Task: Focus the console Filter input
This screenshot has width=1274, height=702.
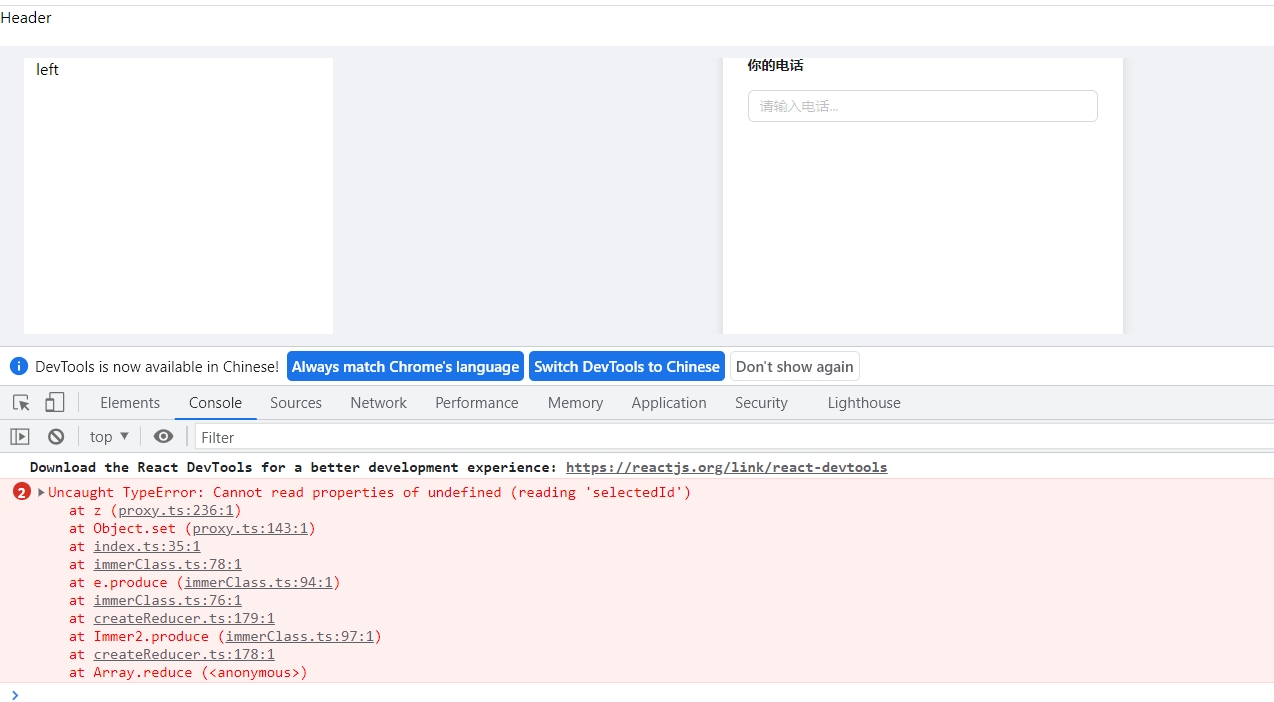Action: tap(733, 437)
